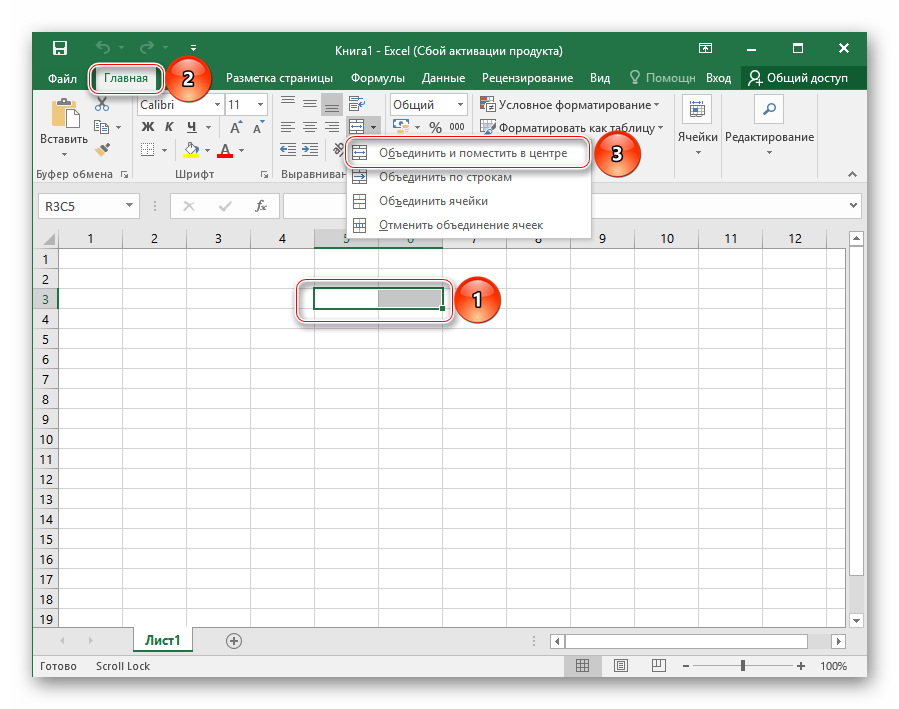Click the Redo arrow icon
Screen dimensions: 899x709
147,48
